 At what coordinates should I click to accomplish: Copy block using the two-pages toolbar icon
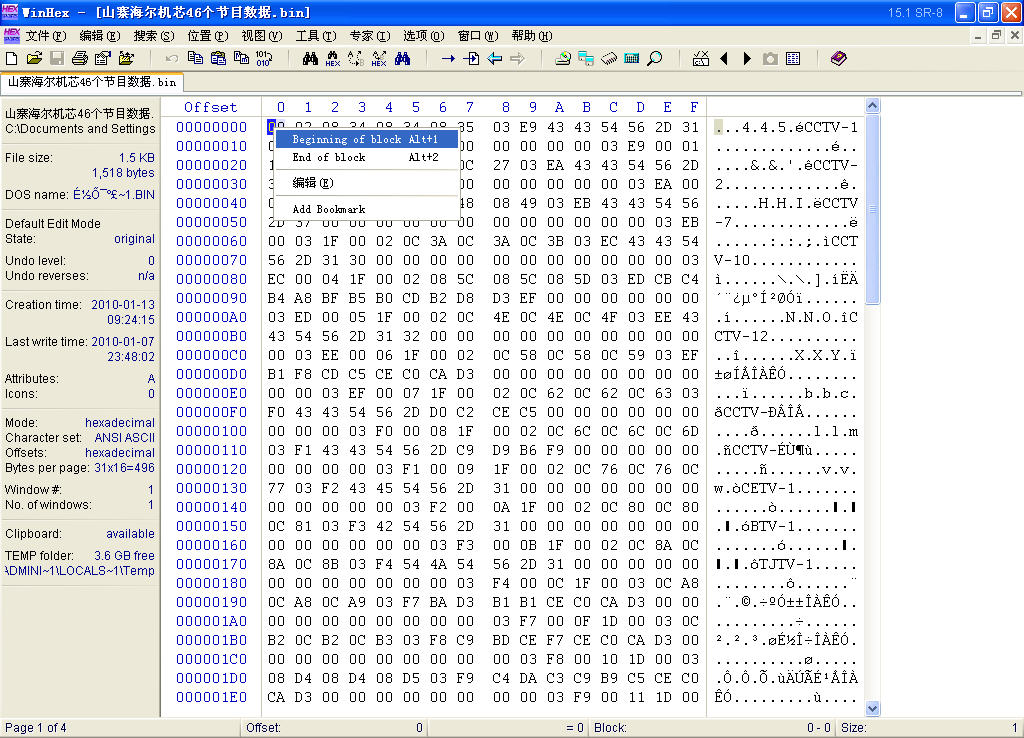click(195, 59)
